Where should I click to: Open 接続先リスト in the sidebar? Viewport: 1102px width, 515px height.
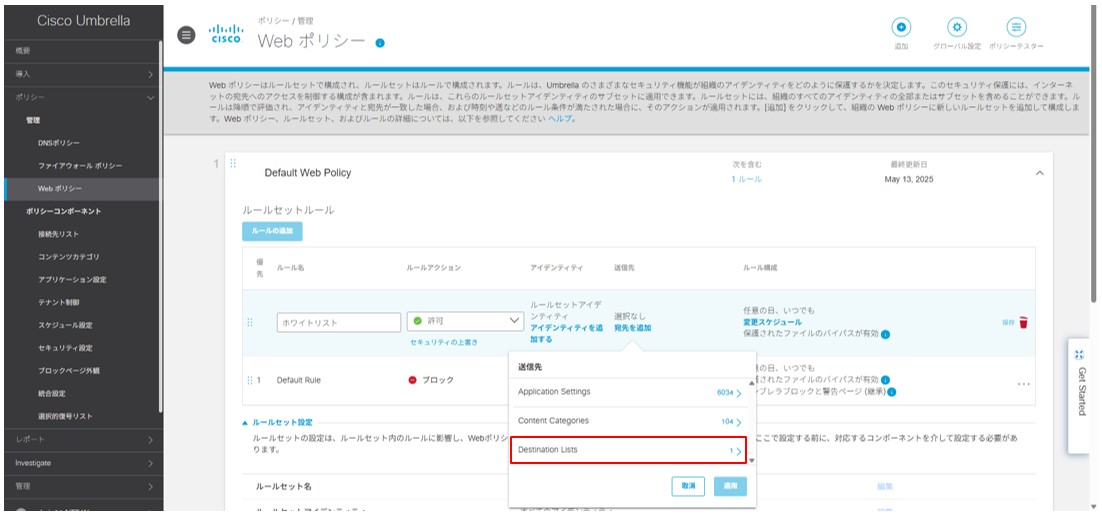coord(58,234)
